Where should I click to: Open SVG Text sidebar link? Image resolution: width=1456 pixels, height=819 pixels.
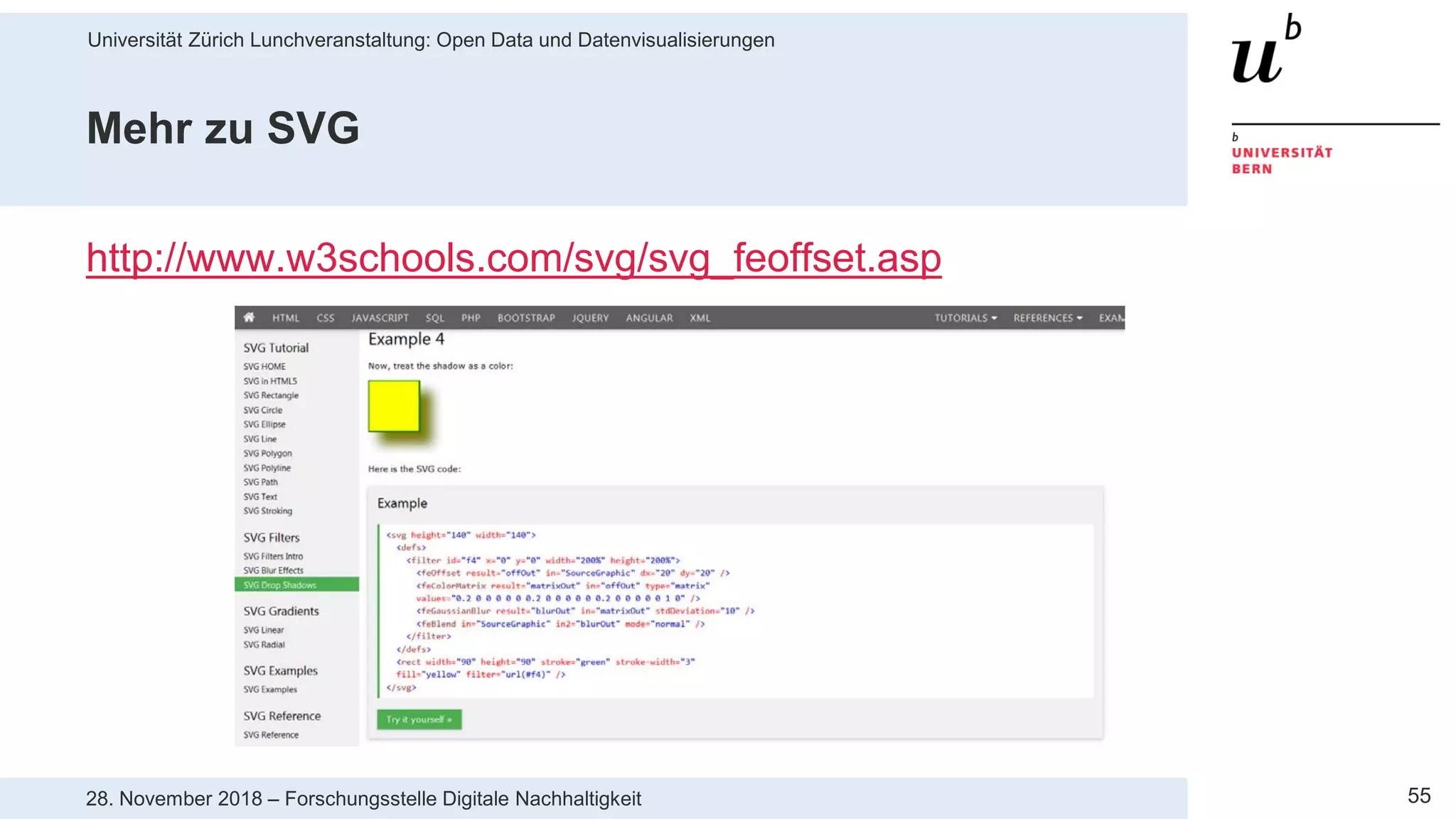pos(260,497)
